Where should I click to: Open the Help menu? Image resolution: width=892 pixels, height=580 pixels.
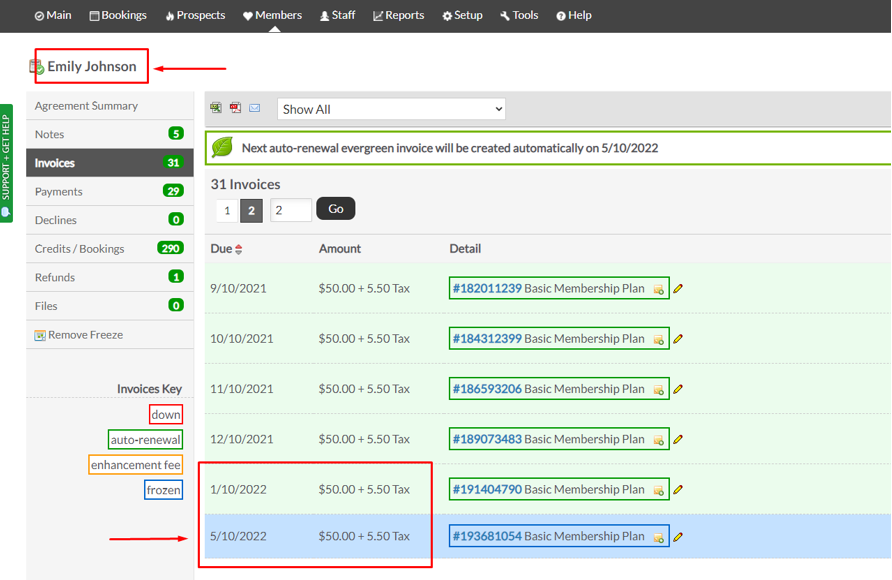coord(574,15)
